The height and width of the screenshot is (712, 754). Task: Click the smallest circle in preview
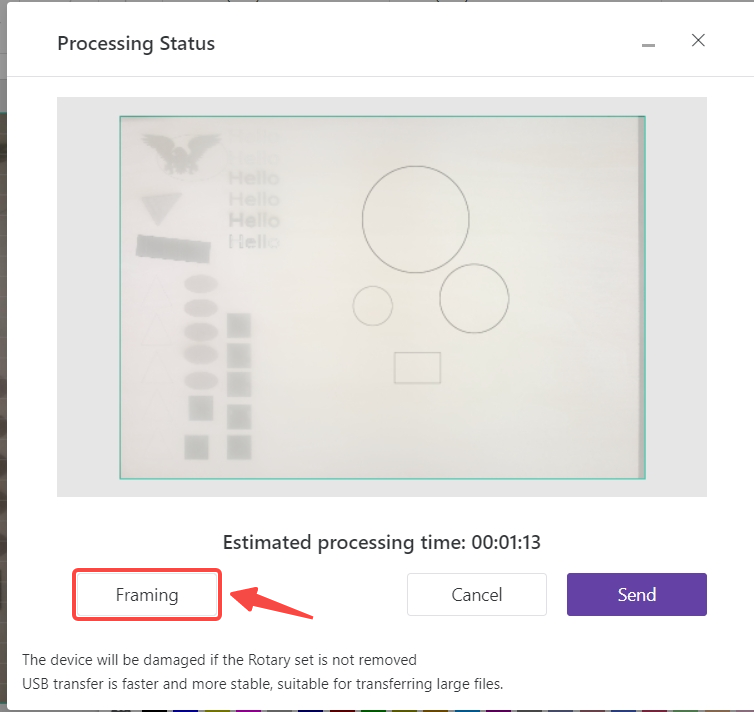(x=373, y=305)
